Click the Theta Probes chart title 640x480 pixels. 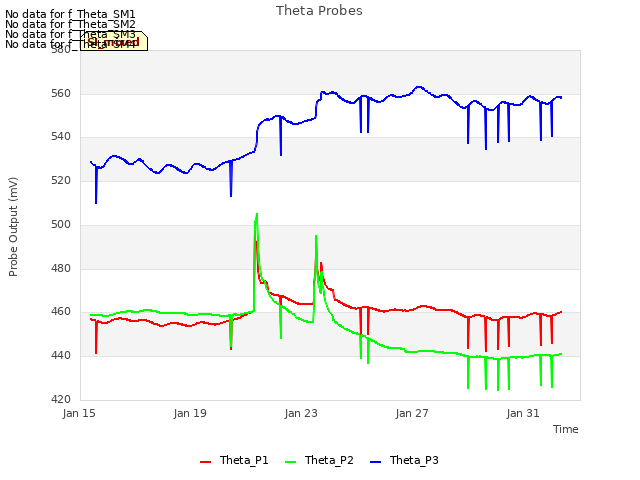coord(319,11)
